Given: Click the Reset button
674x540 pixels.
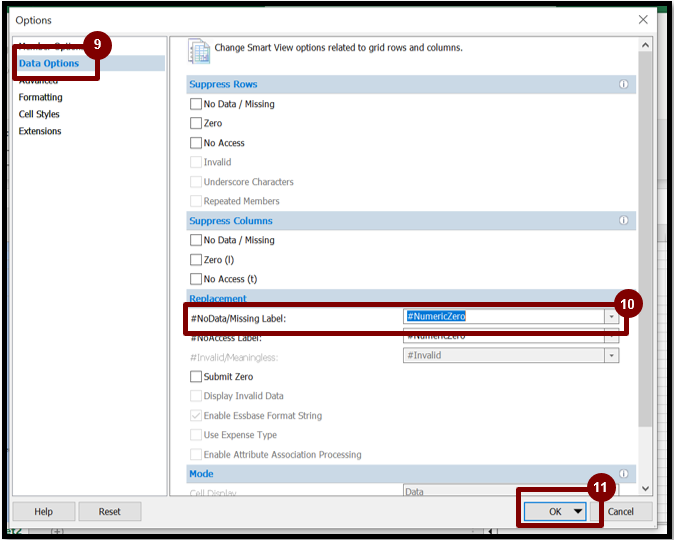Looking at the screenshot, I should (110, 512).
